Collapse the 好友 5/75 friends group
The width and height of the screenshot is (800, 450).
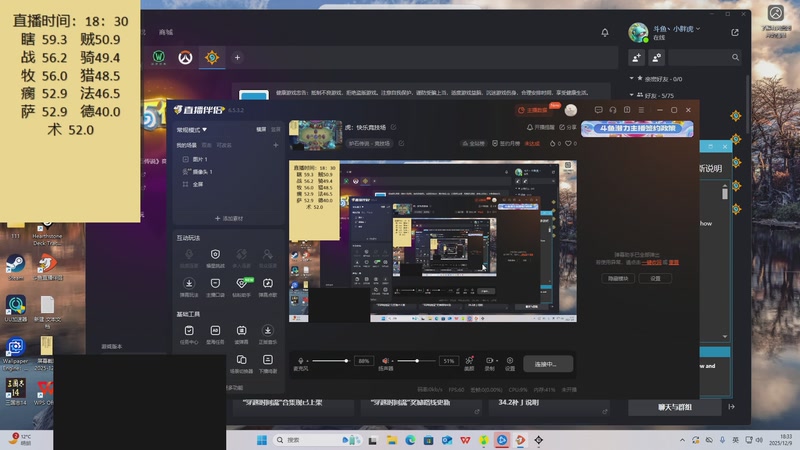click(x=631, y=95)
